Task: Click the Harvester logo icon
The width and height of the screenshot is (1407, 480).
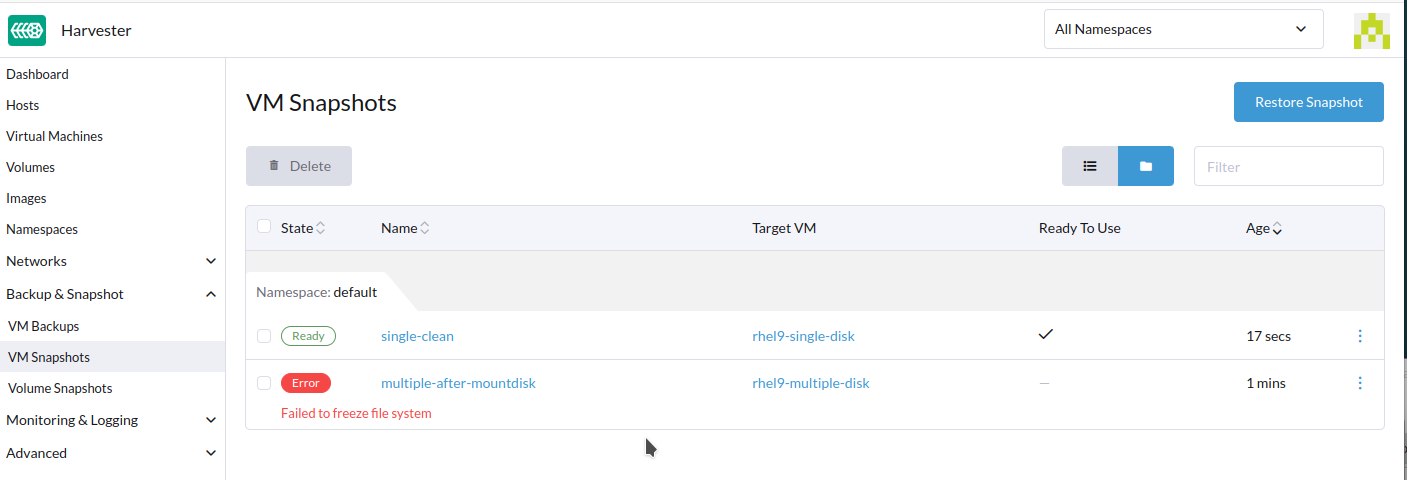Action: [x=27, y=30]
